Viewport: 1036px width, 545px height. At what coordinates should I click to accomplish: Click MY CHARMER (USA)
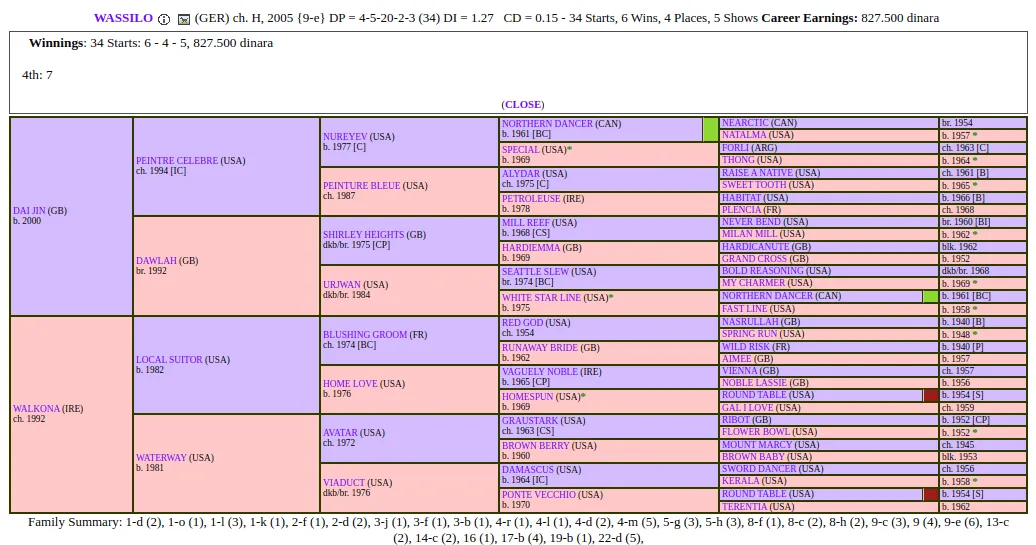pyautogui.click(x=753, y=283)
